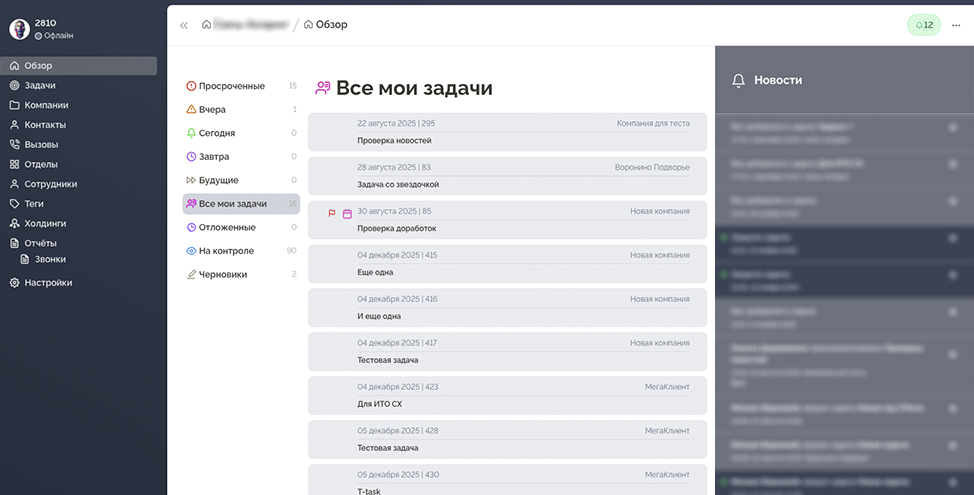Viewport: 974px width, 495px height.
Task: Open the Задача со звездочкой task
Action: (507, 176)
